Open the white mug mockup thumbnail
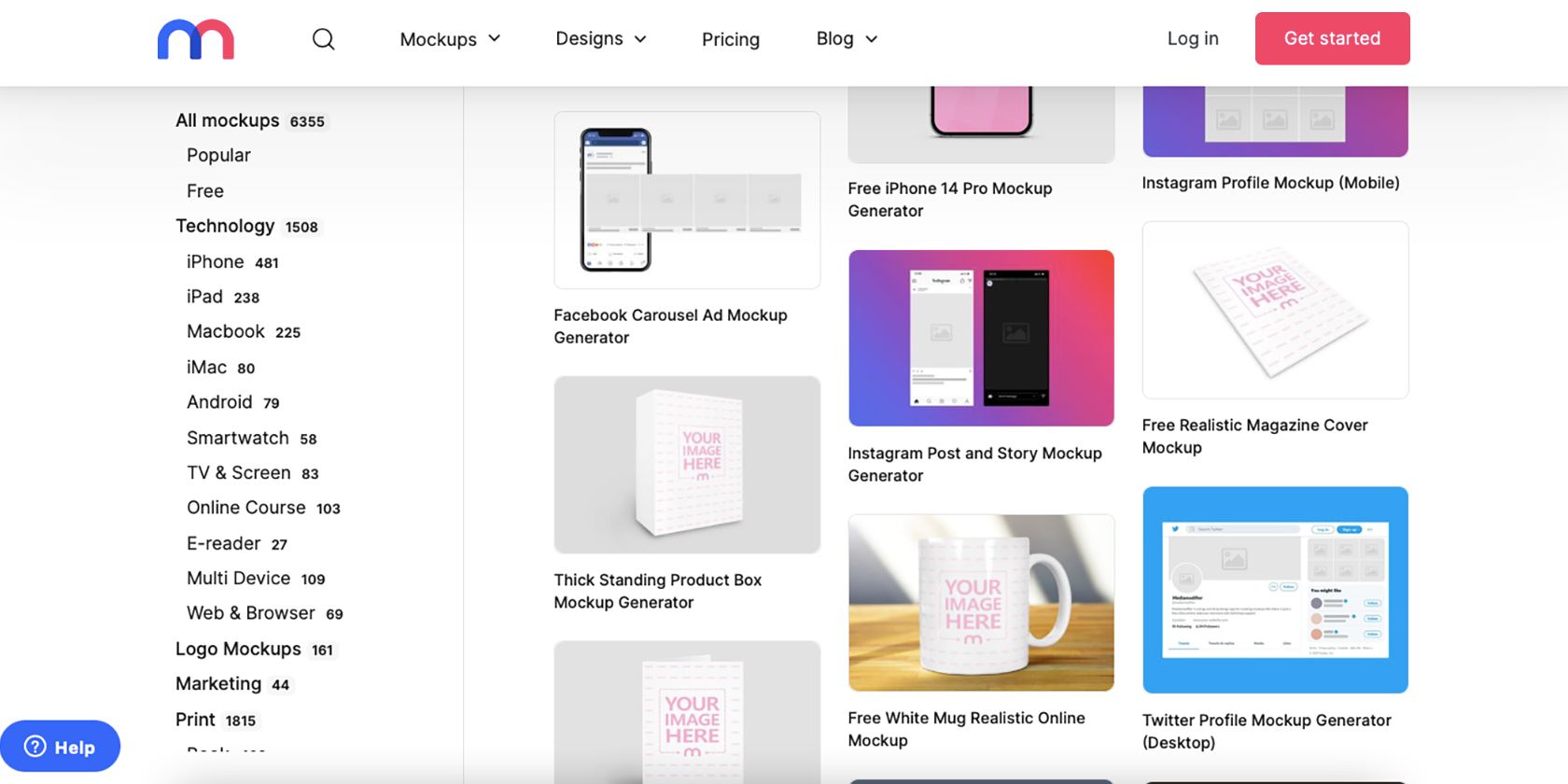 [x=981, y=603]
